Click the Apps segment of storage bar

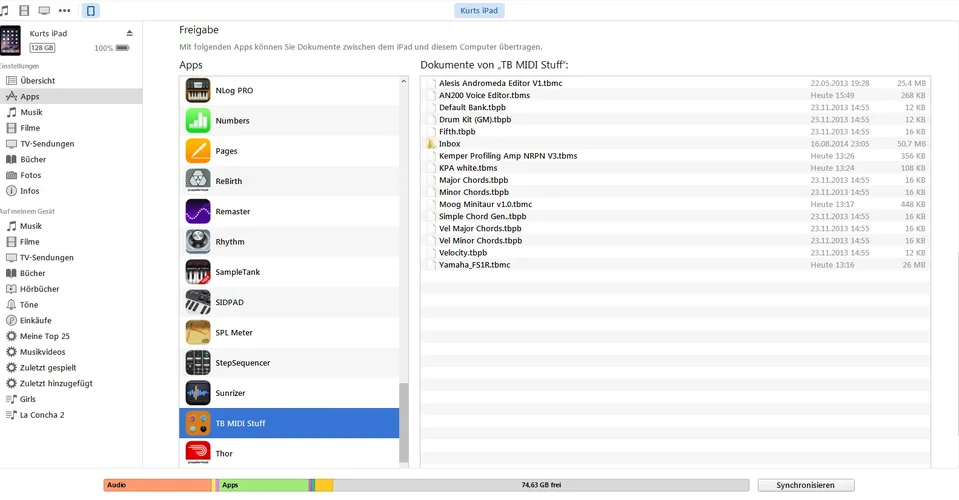coord(264,485)
